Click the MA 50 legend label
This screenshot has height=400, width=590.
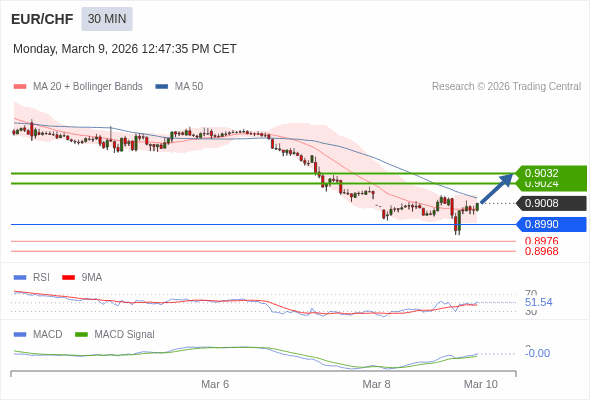coord(189,87)
